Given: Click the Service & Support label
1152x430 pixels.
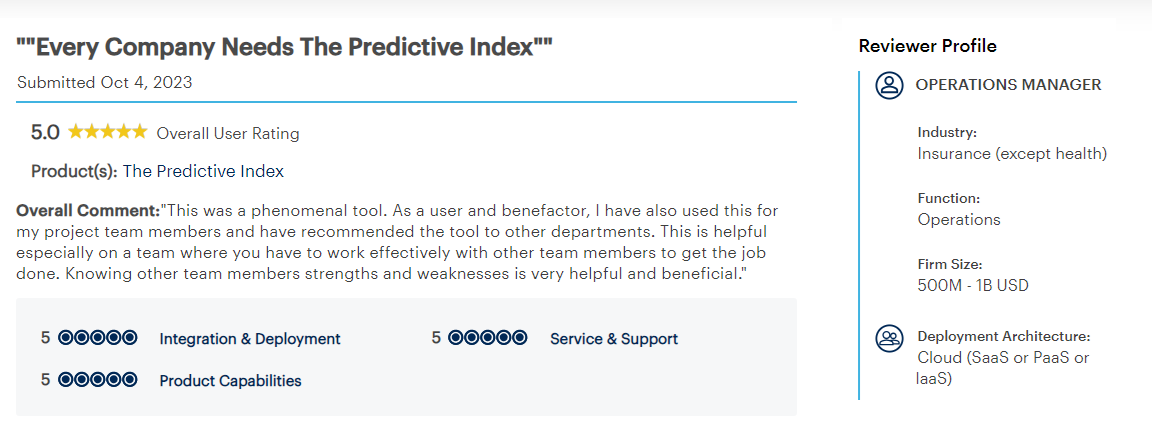Looking at the screenshot, I should click(x=614, y=339).
